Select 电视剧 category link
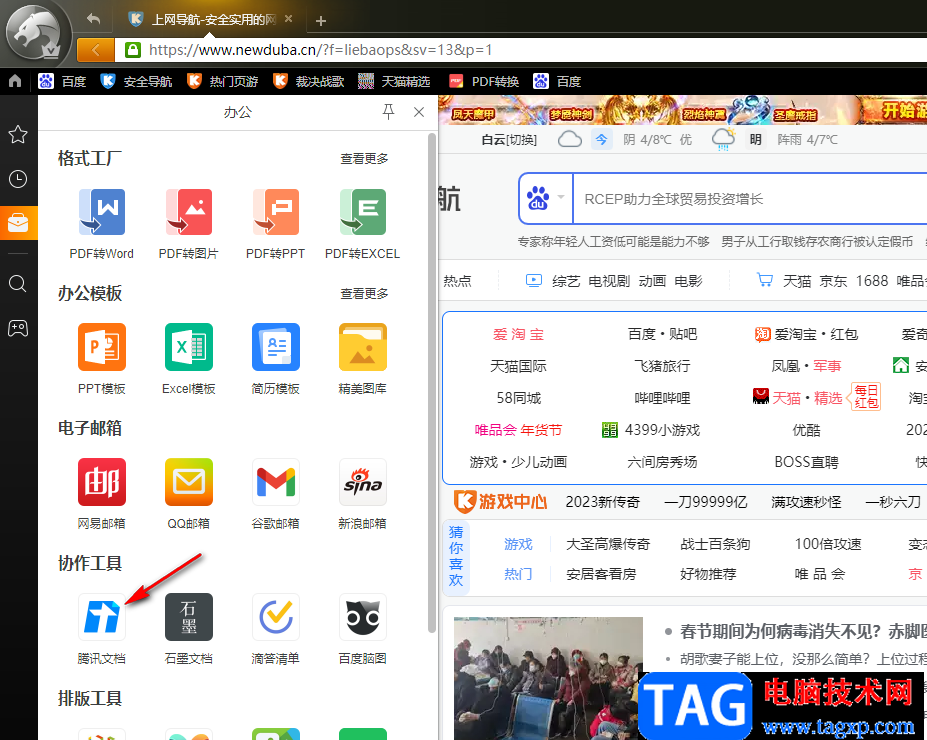This screenshot has height=740, width=927. coord(609,281)
